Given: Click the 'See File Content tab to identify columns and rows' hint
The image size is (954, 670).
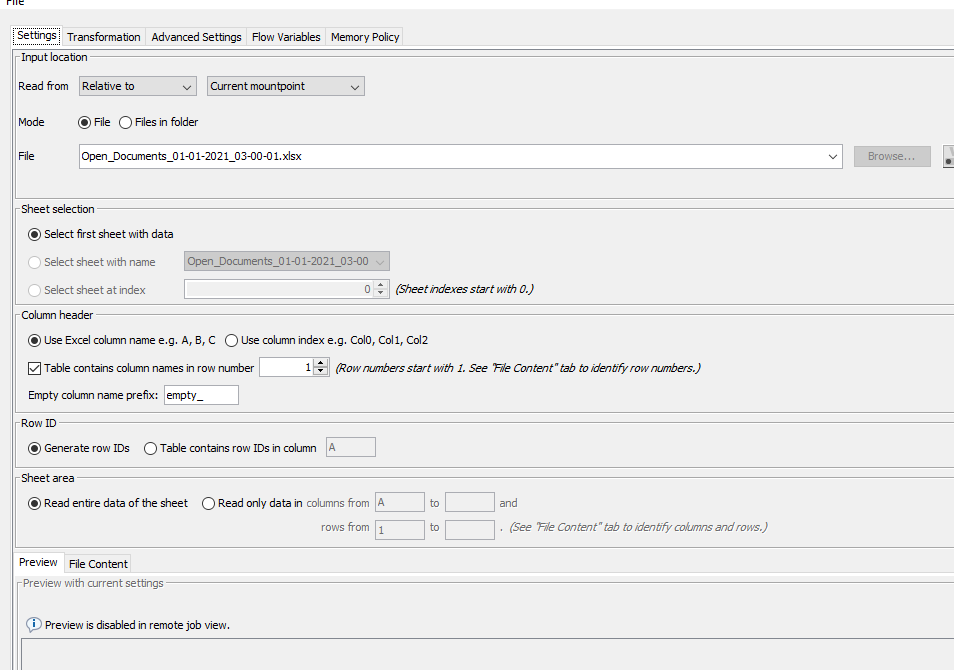Looking at the screenshot, I should 638,527.
